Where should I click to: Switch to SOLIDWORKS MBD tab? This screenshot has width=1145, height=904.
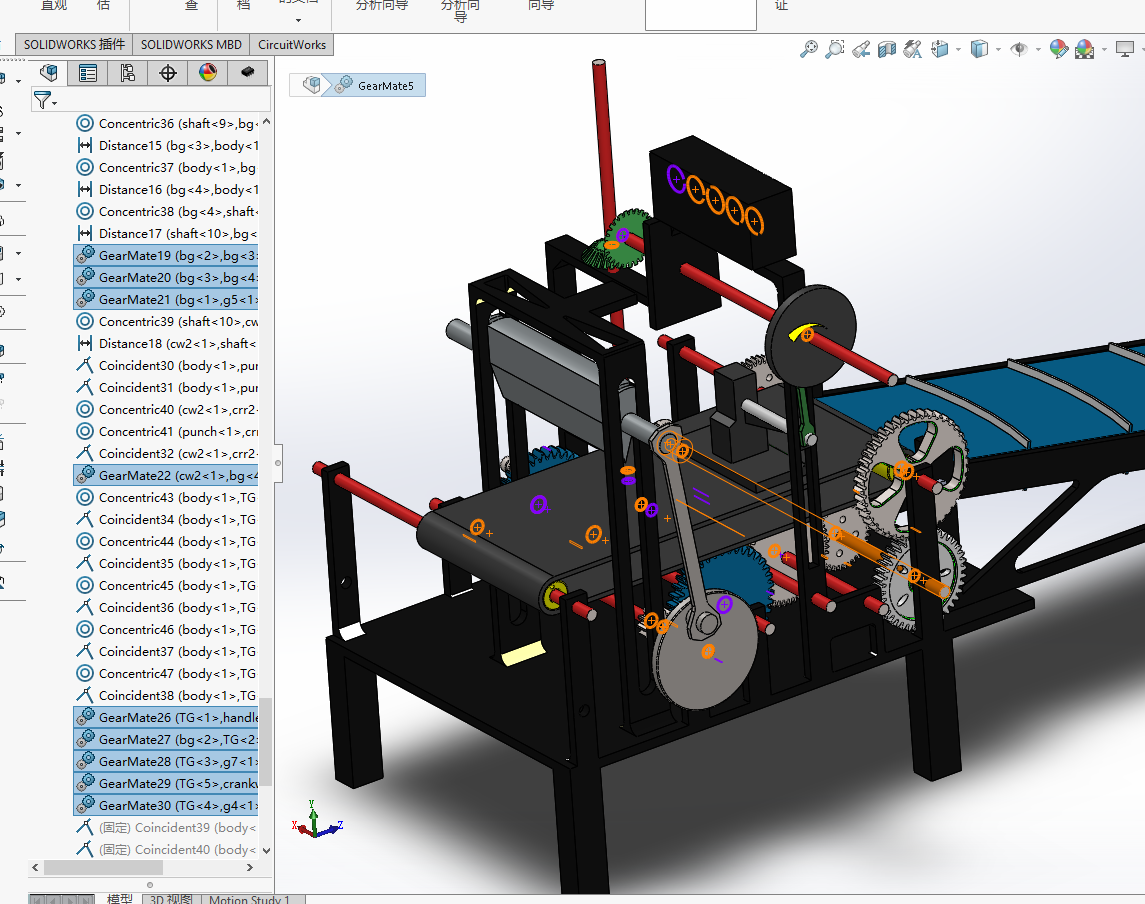pos(191,45)
